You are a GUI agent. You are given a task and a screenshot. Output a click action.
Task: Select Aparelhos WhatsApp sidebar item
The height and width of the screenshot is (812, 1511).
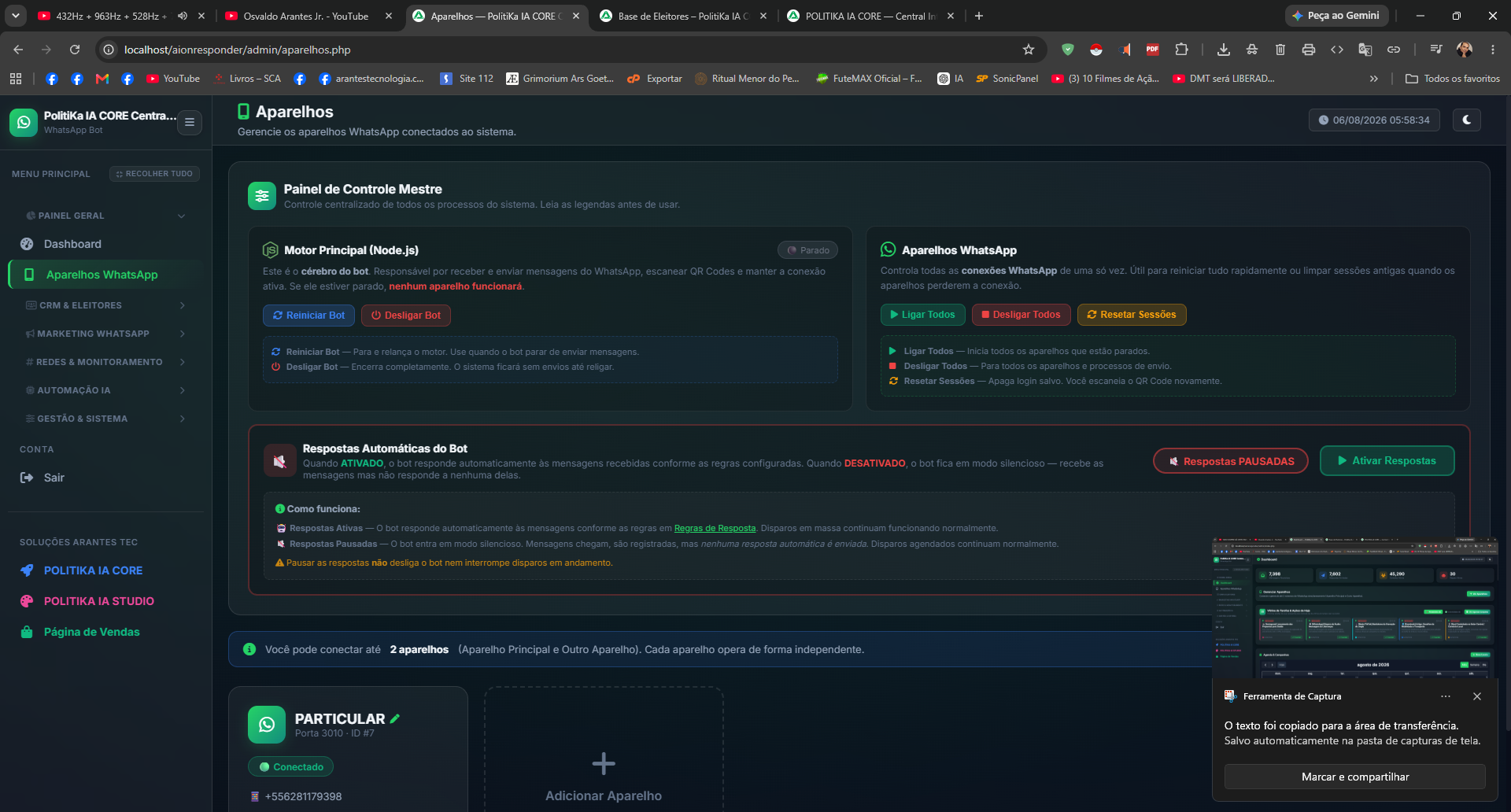pos(105,275)
